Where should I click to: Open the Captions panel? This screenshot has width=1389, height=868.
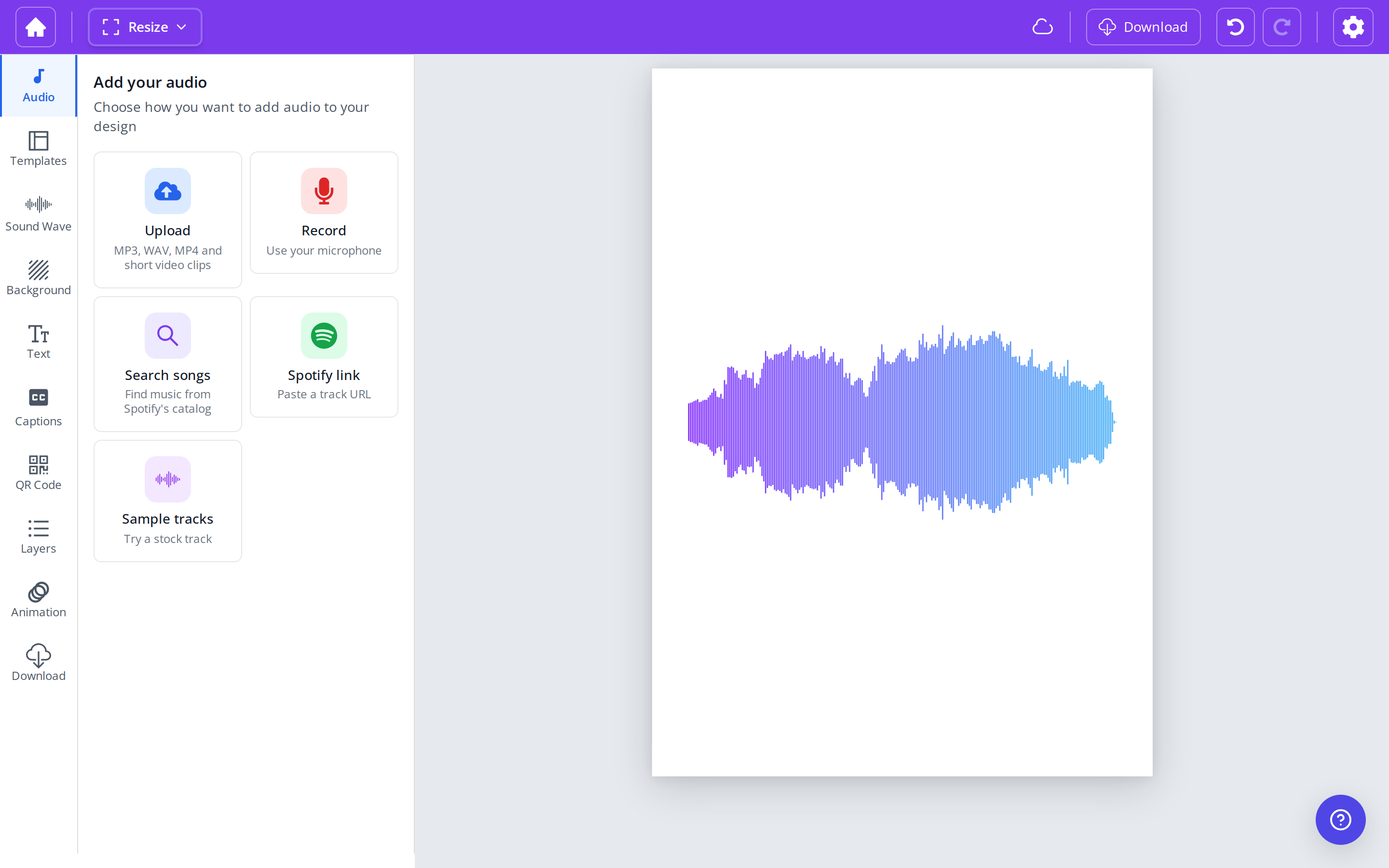point(39,407)
